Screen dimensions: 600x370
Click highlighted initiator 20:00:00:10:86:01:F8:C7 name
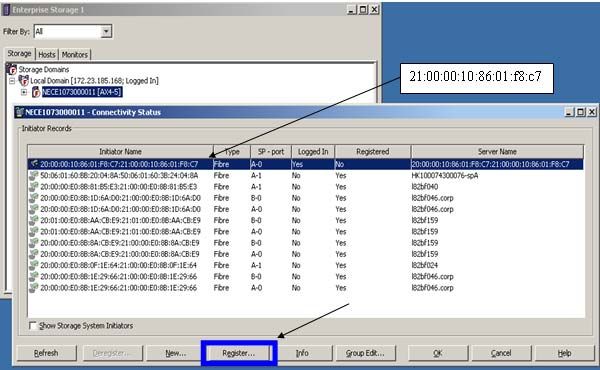click(x=119, y=164)
